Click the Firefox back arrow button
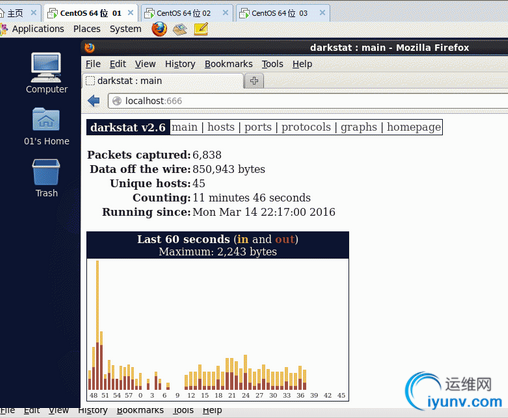Viewport: 508px width, 418px height. (94, 101)
